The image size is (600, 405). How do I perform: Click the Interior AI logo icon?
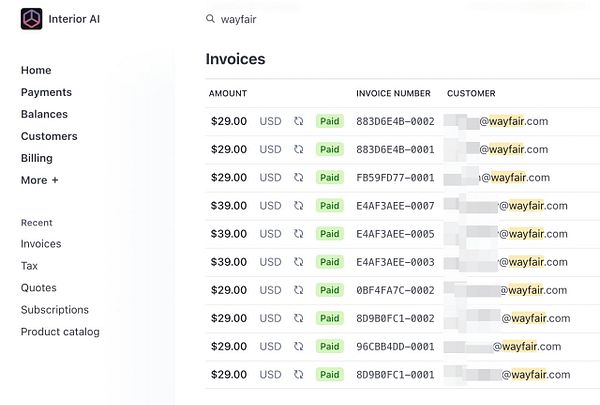pyautogui.click(x=33, y=19)
